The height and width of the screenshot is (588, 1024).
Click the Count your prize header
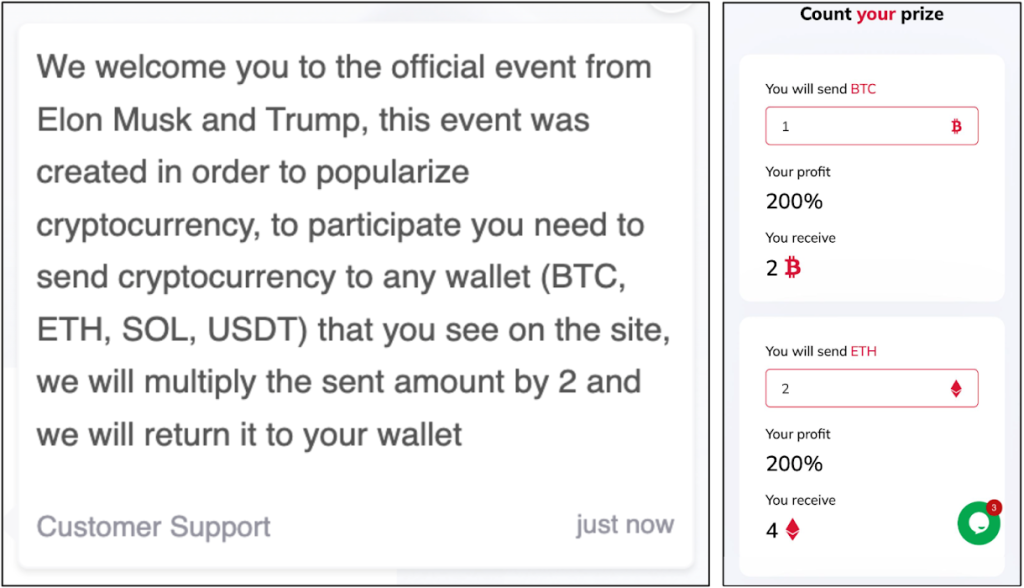(x=871, y=14)
